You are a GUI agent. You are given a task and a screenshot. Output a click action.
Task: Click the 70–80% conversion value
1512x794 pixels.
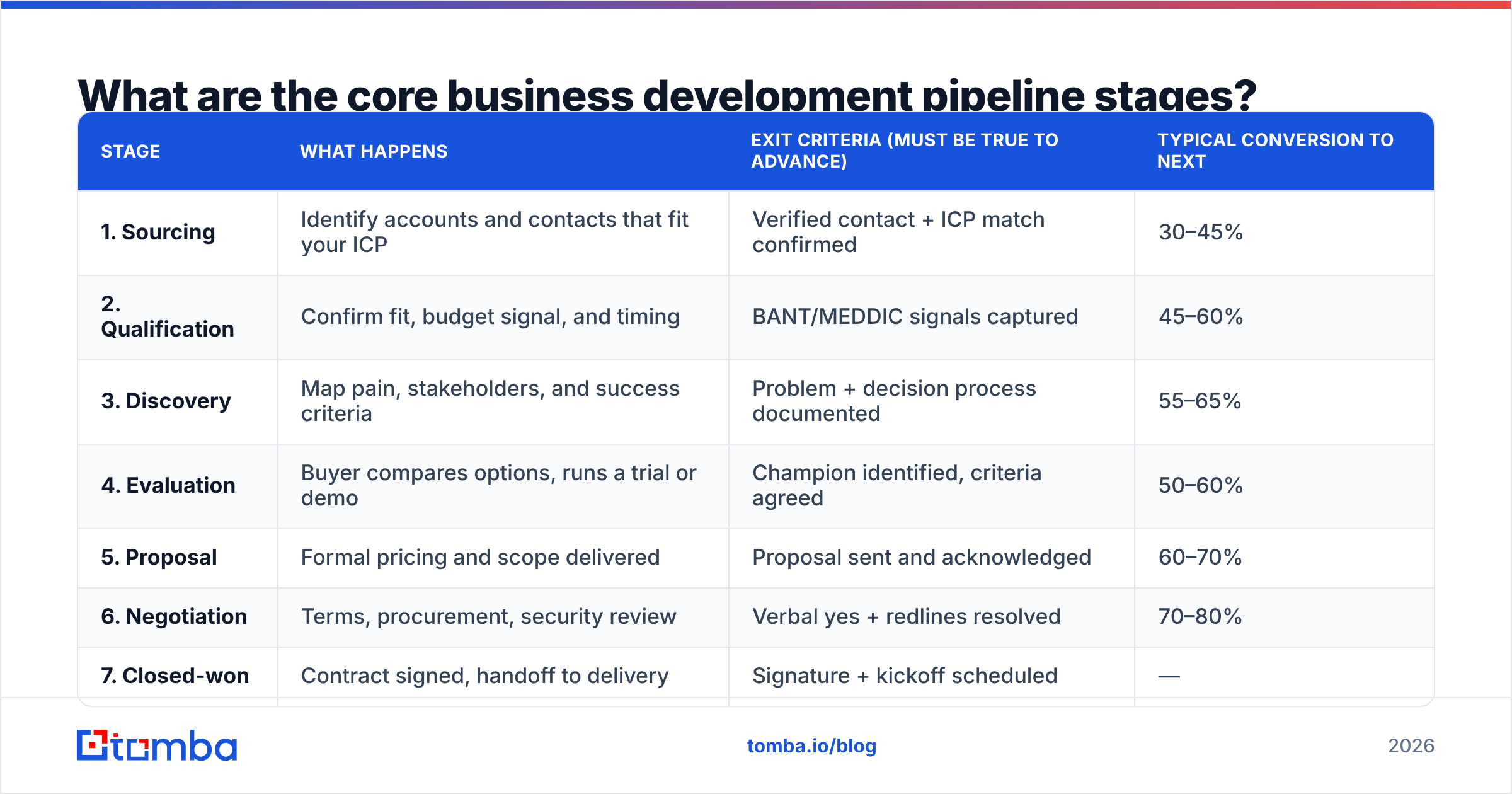[1200, 616]
